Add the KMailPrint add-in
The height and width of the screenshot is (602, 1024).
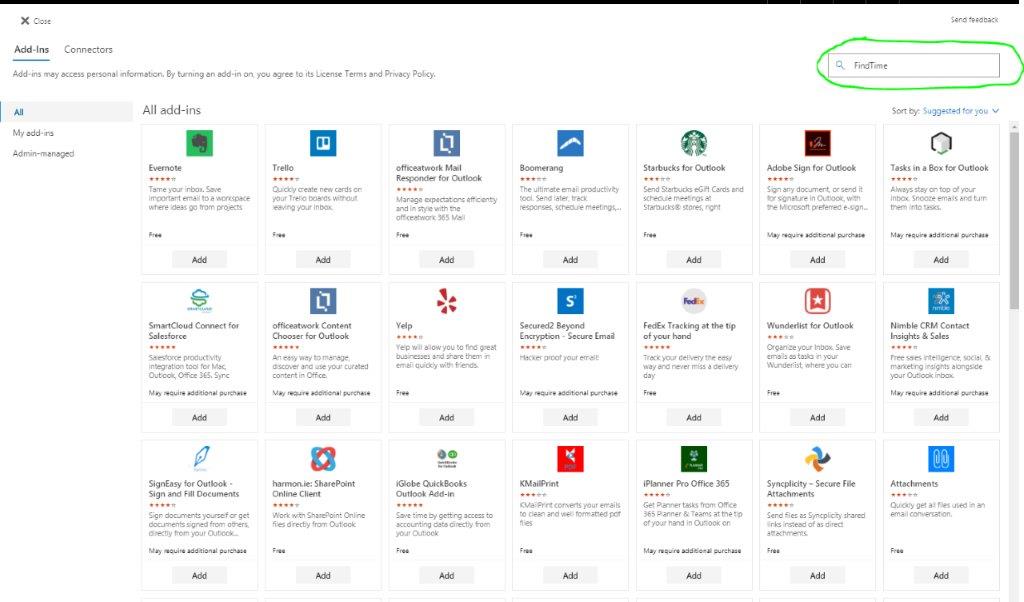pyautogui.click(x=570, y=576)
